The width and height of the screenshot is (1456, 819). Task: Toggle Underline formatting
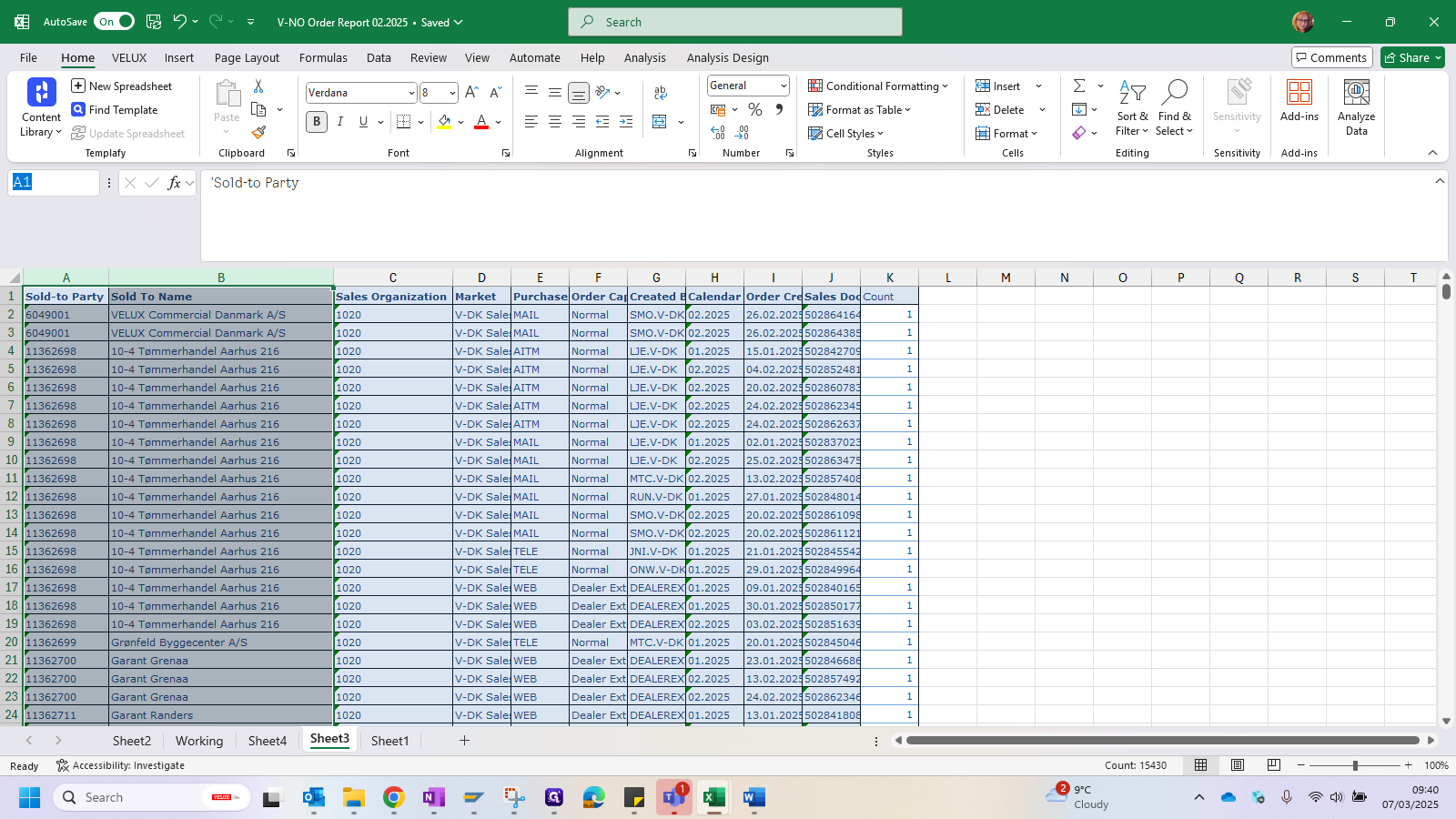point(363,121)
